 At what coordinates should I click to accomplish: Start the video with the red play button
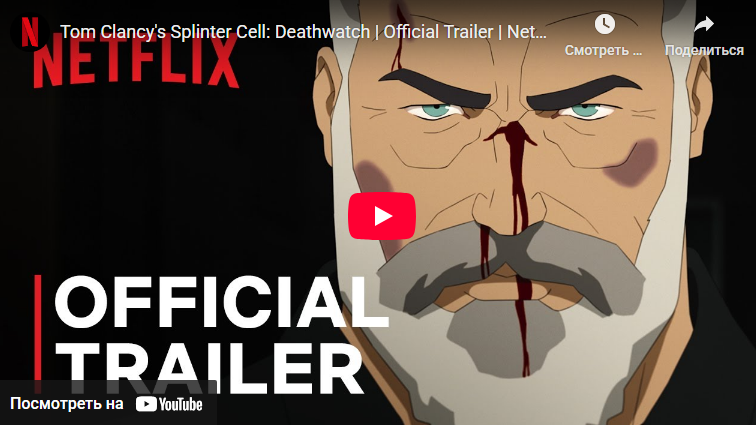click(x=382, y=216)
